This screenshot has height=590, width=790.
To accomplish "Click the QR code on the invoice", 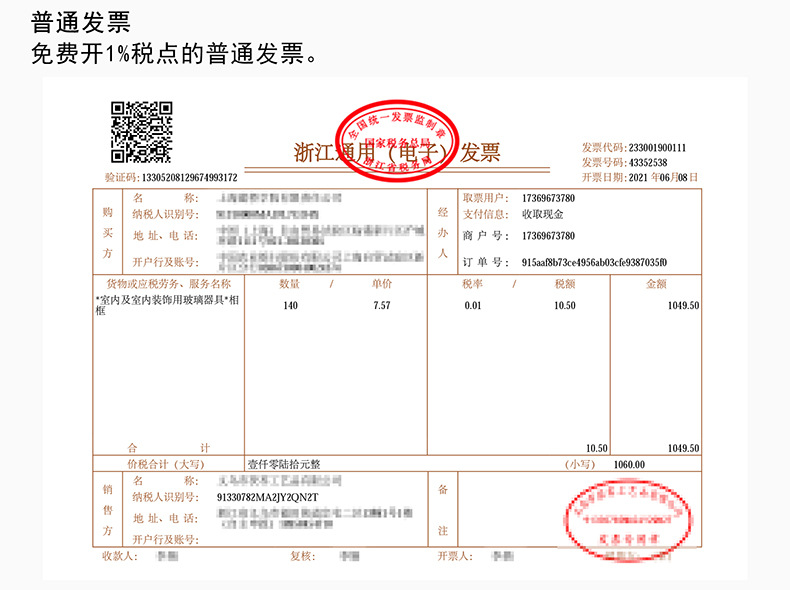I will pyautogui.click(x=142, y=132).
